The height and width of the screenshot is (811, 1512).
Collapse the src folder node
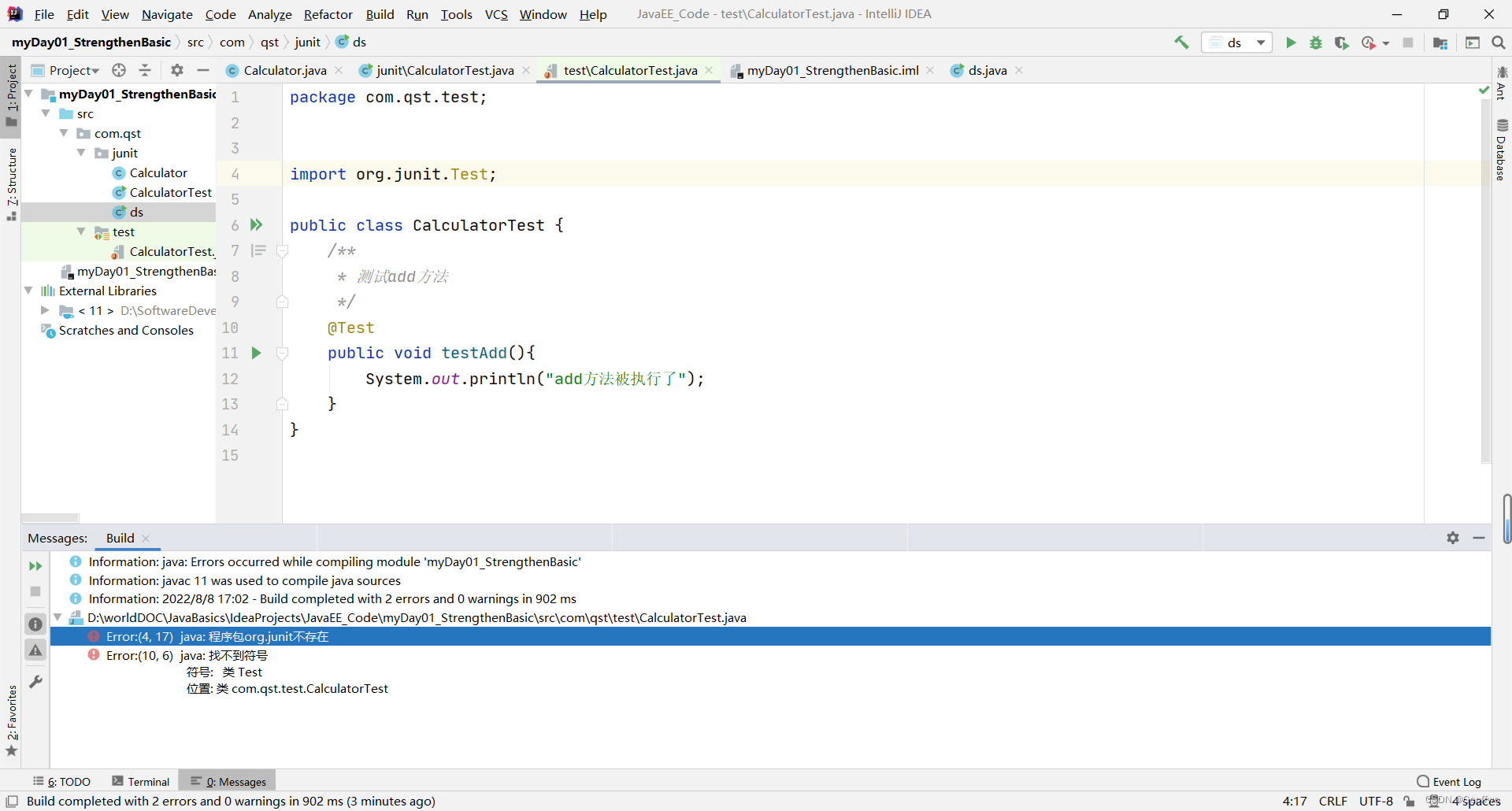(46, 113)
